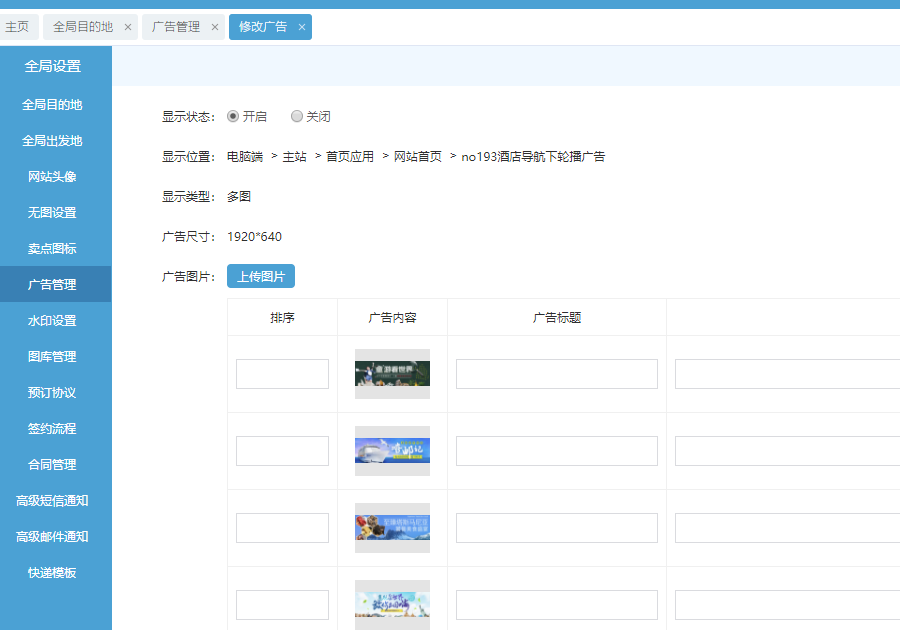Click the 上传图片 button
This screenshot has width=900, height=630.
(x=261, y=276)
